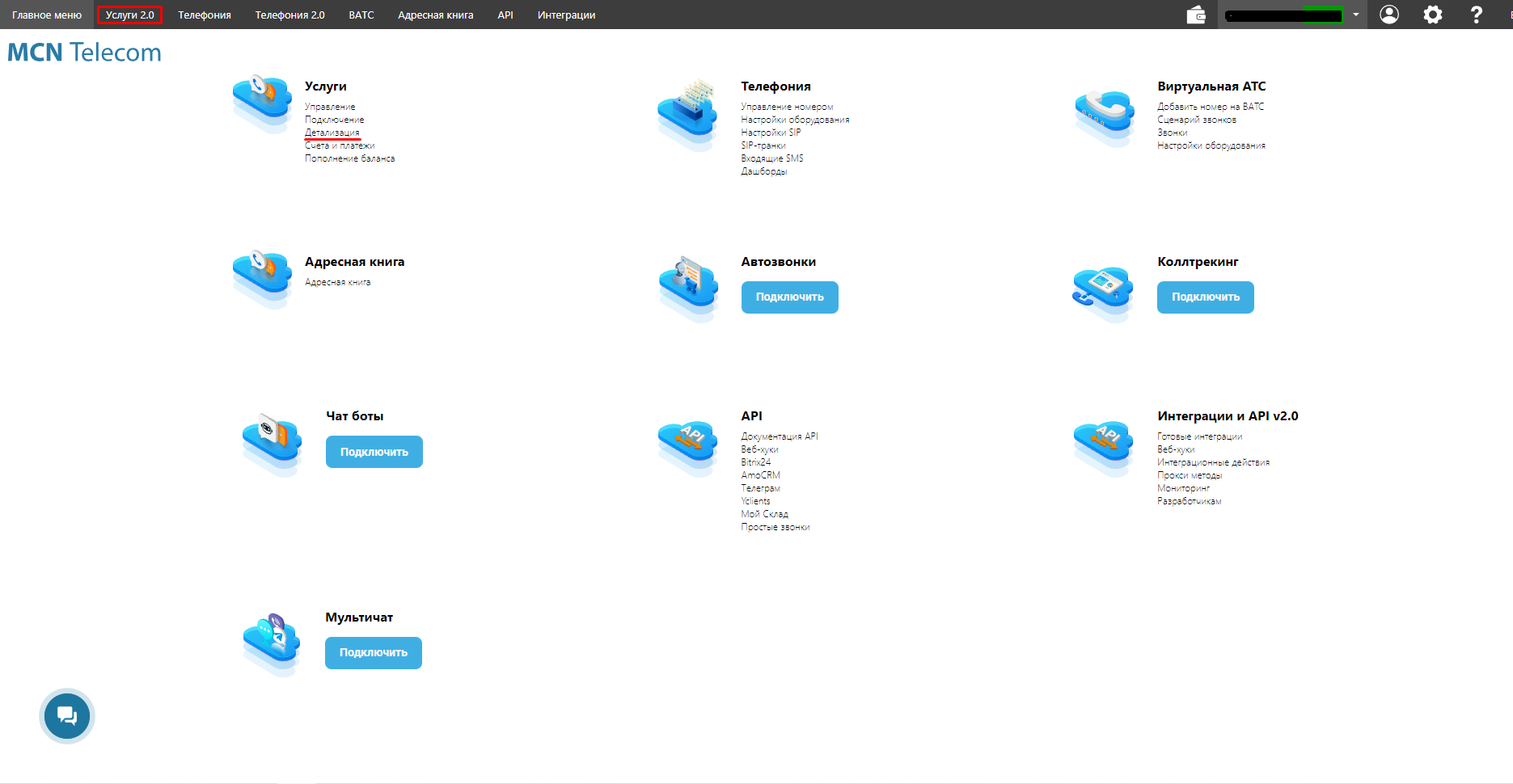This screenshot has height=784, width=1513.
Task: Click Подключить button under Автозвонки
Action: pos(790,297)
